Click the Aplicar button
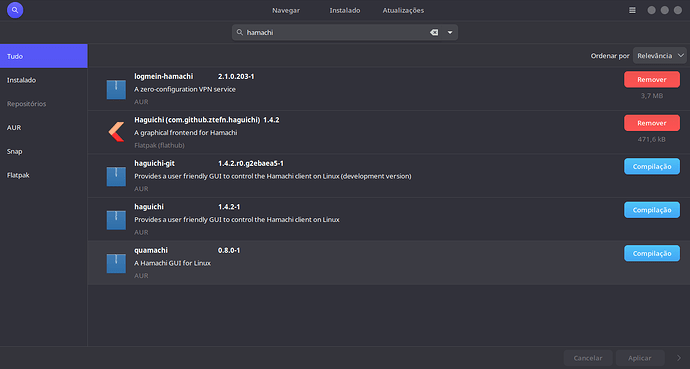690x369 pixels. pyautogui.click(x=640, y=358)
